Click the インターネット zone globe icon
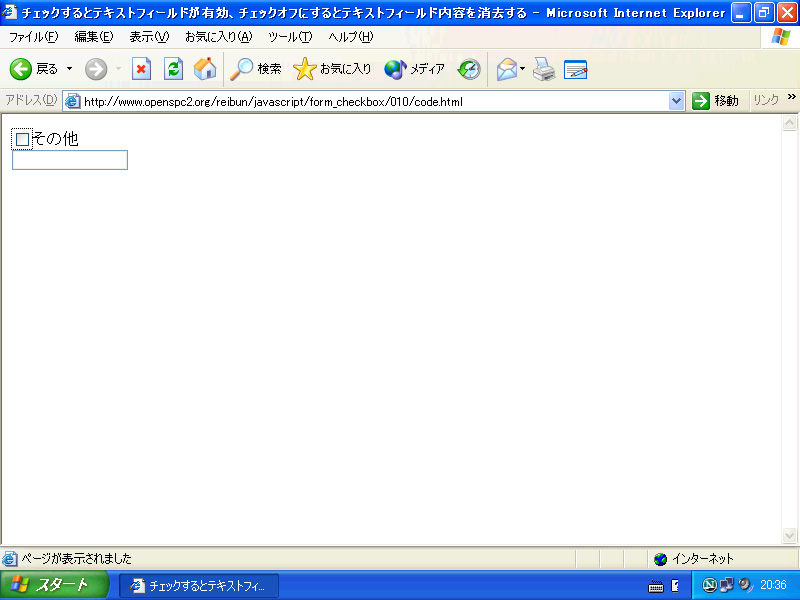 point(660,559)
